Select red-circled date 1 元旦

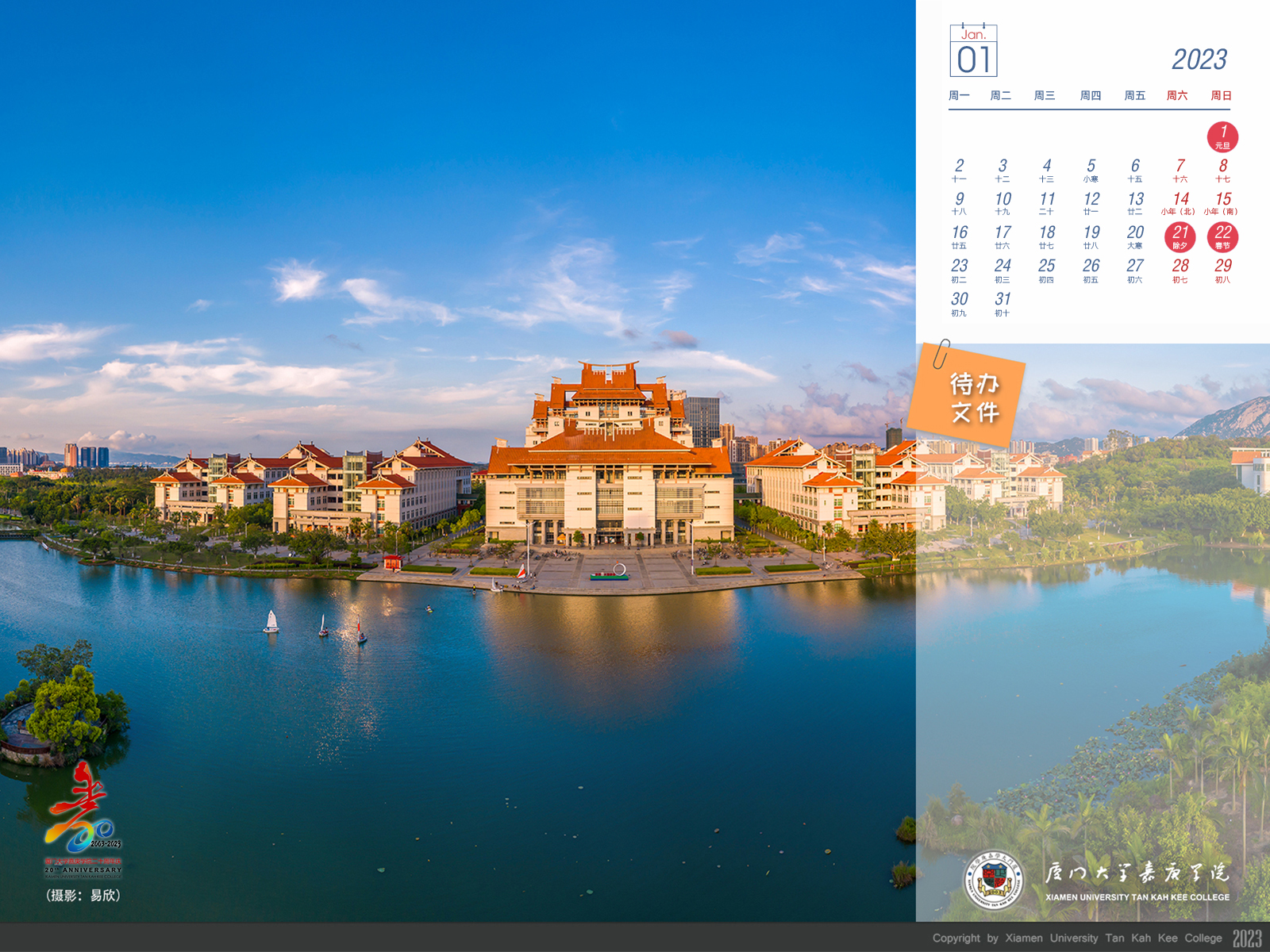1222,136
